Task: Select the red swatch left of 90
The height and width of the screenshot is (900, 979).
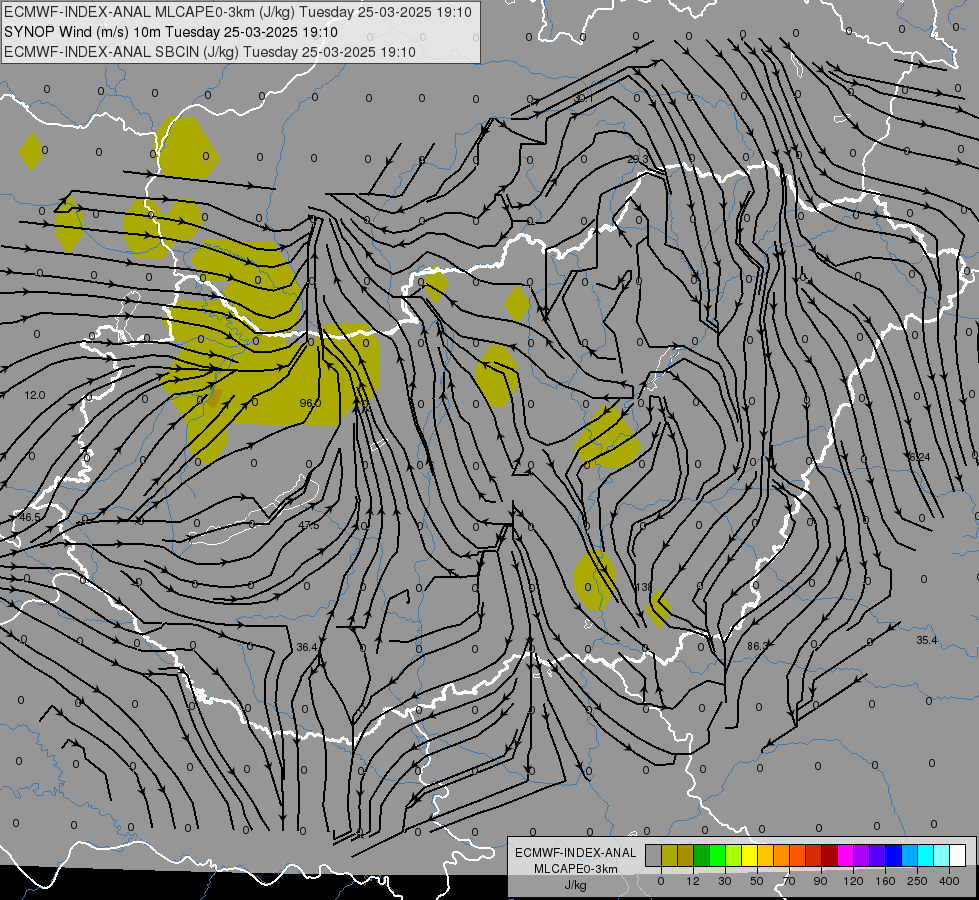Action: pos(814,856)
